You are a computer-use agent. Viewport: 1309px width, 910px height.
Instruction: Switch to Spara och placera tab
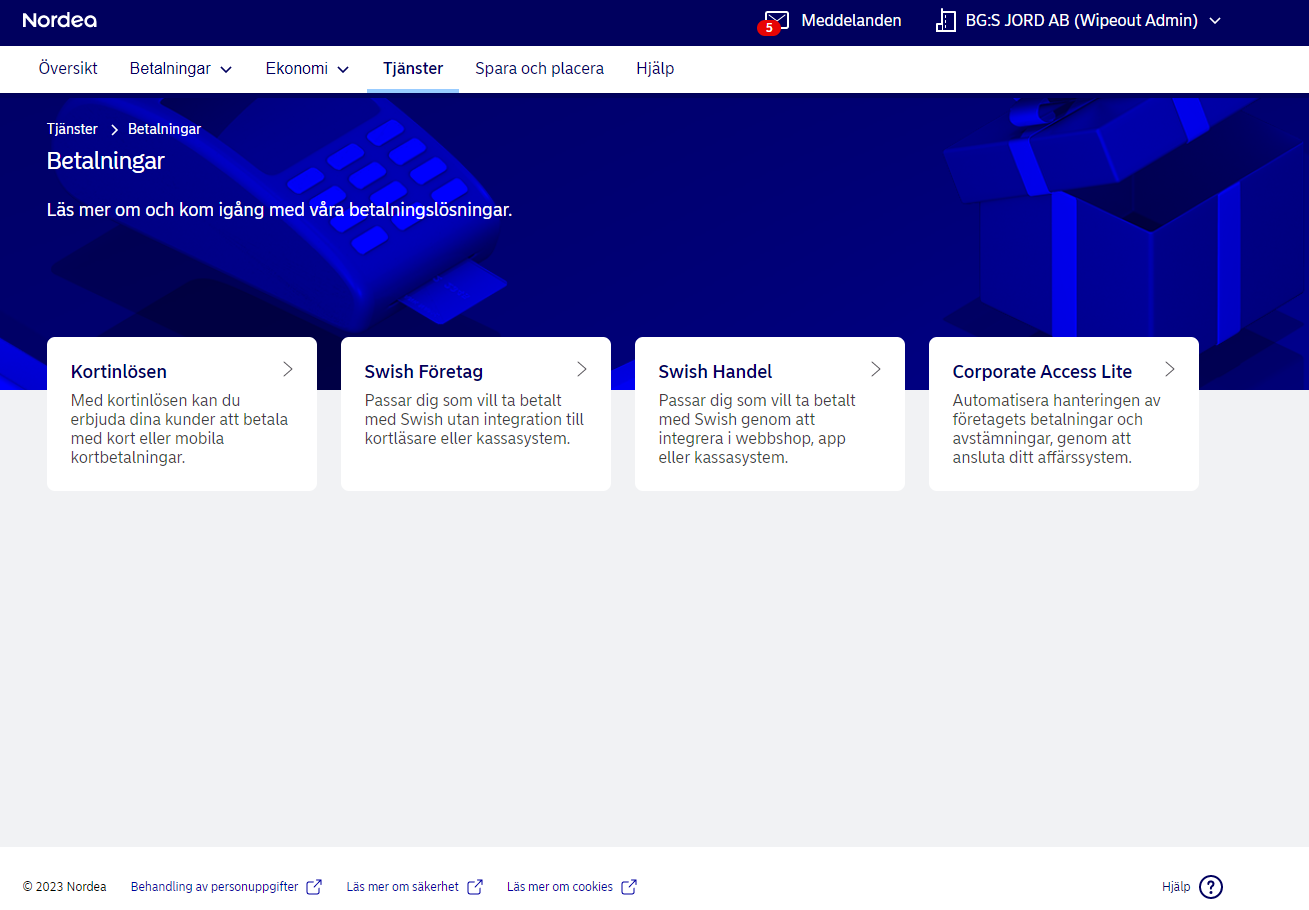coord(540,69)
